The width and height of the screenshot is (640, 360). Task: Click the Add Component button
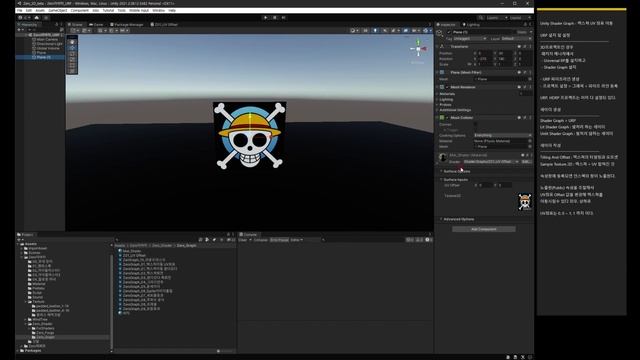(484, 229)
